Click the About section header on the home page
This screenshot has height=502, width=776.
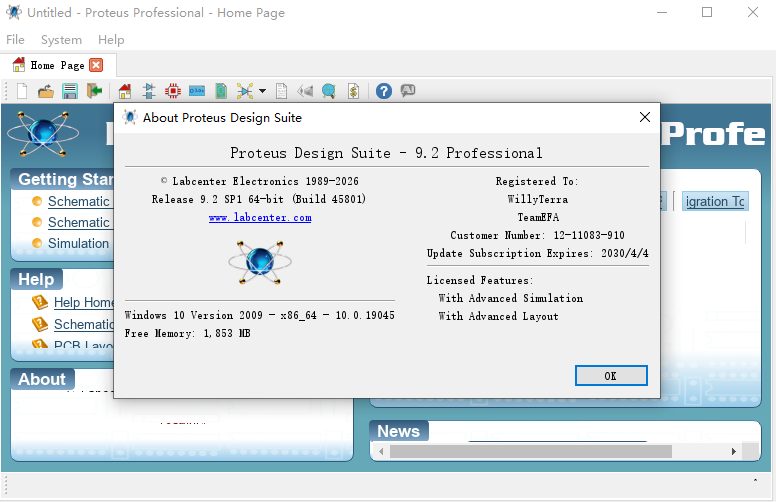(42, 379)
